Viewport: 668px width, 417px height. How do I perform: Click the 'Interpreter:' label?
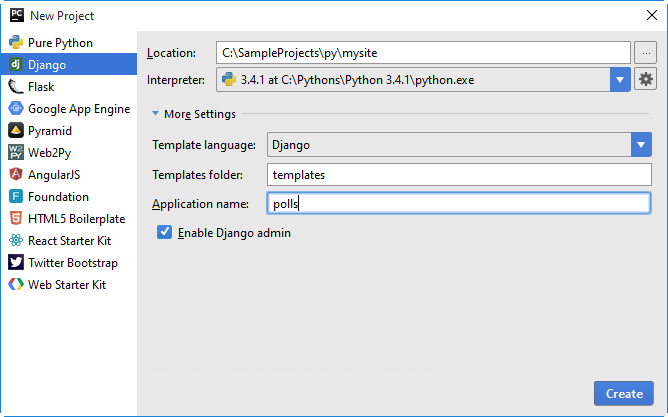pyautogui.click(x=176, y=80)
